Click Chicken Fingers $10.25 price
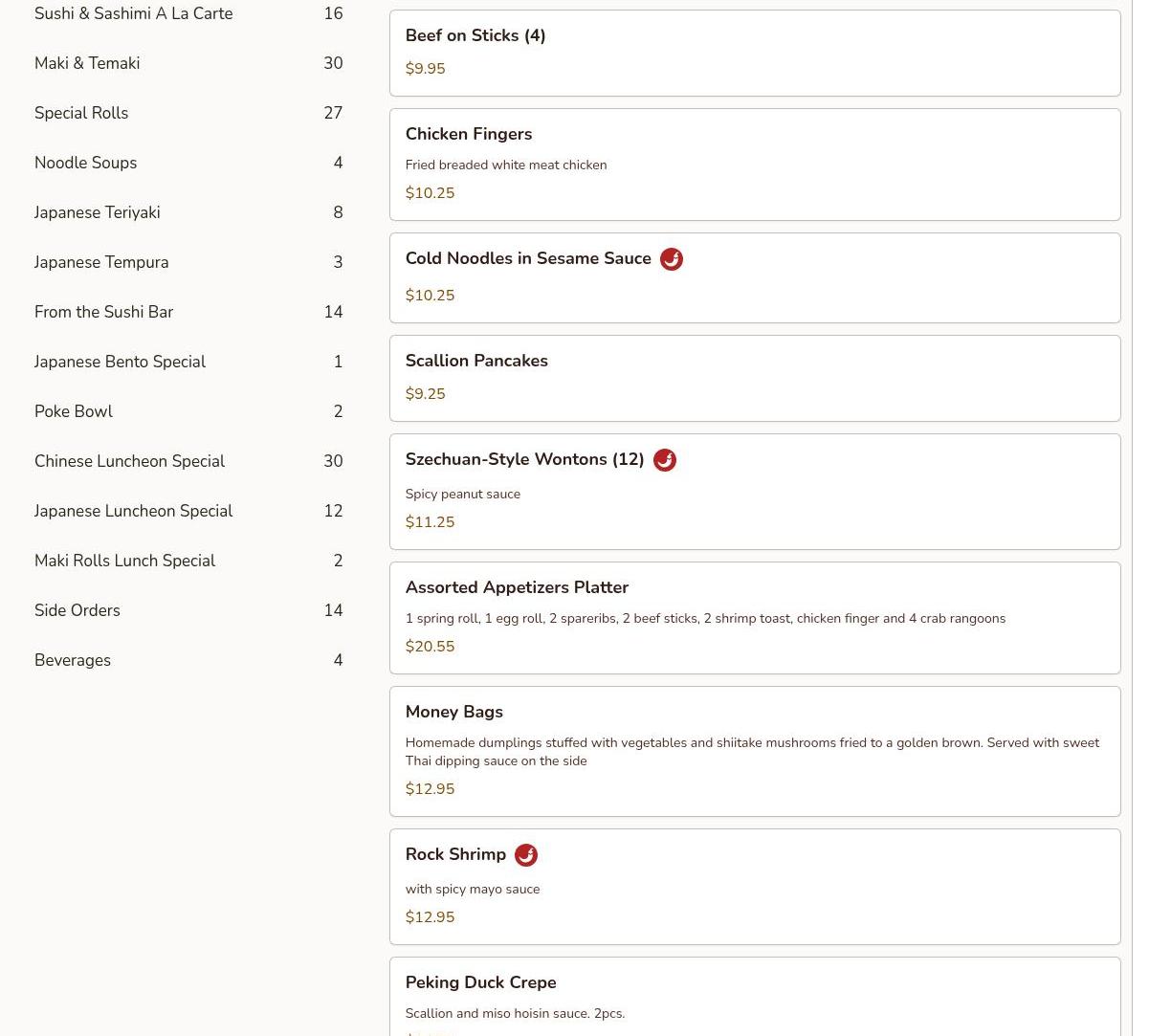This screenshot has width=1171, height=1036. tap(430, 193)
